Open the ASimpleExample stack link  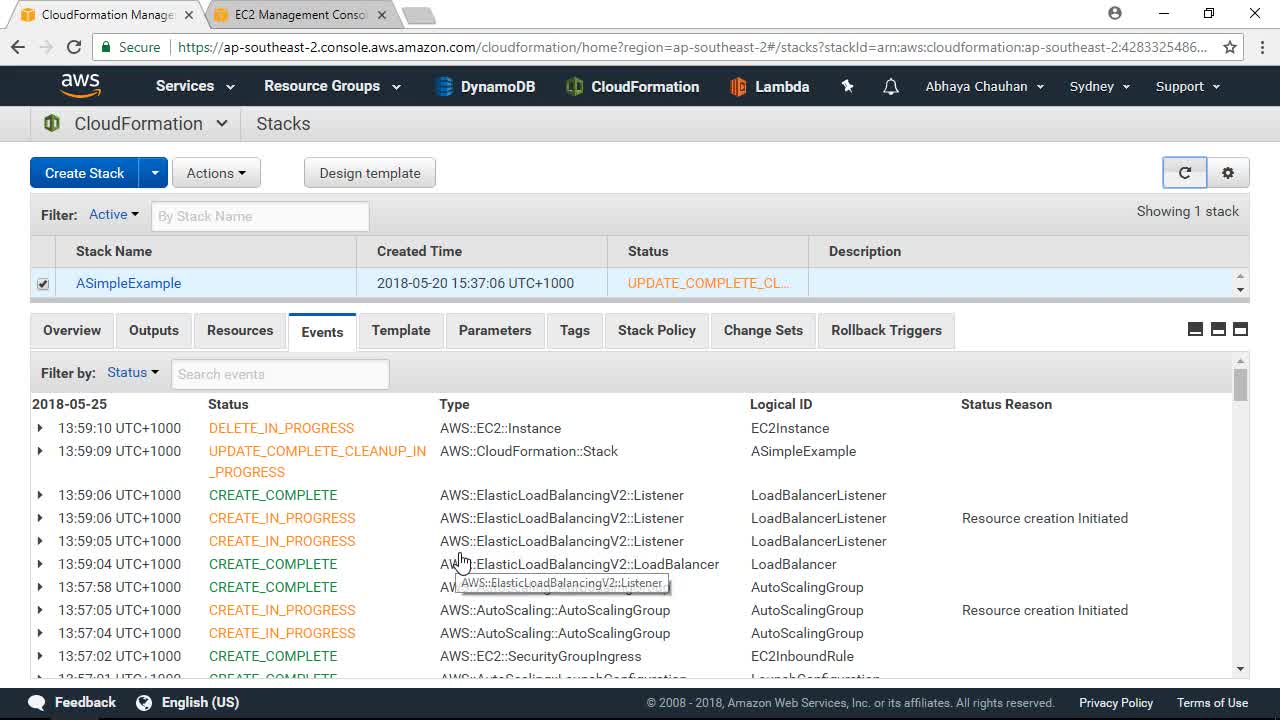click(129, 283)
